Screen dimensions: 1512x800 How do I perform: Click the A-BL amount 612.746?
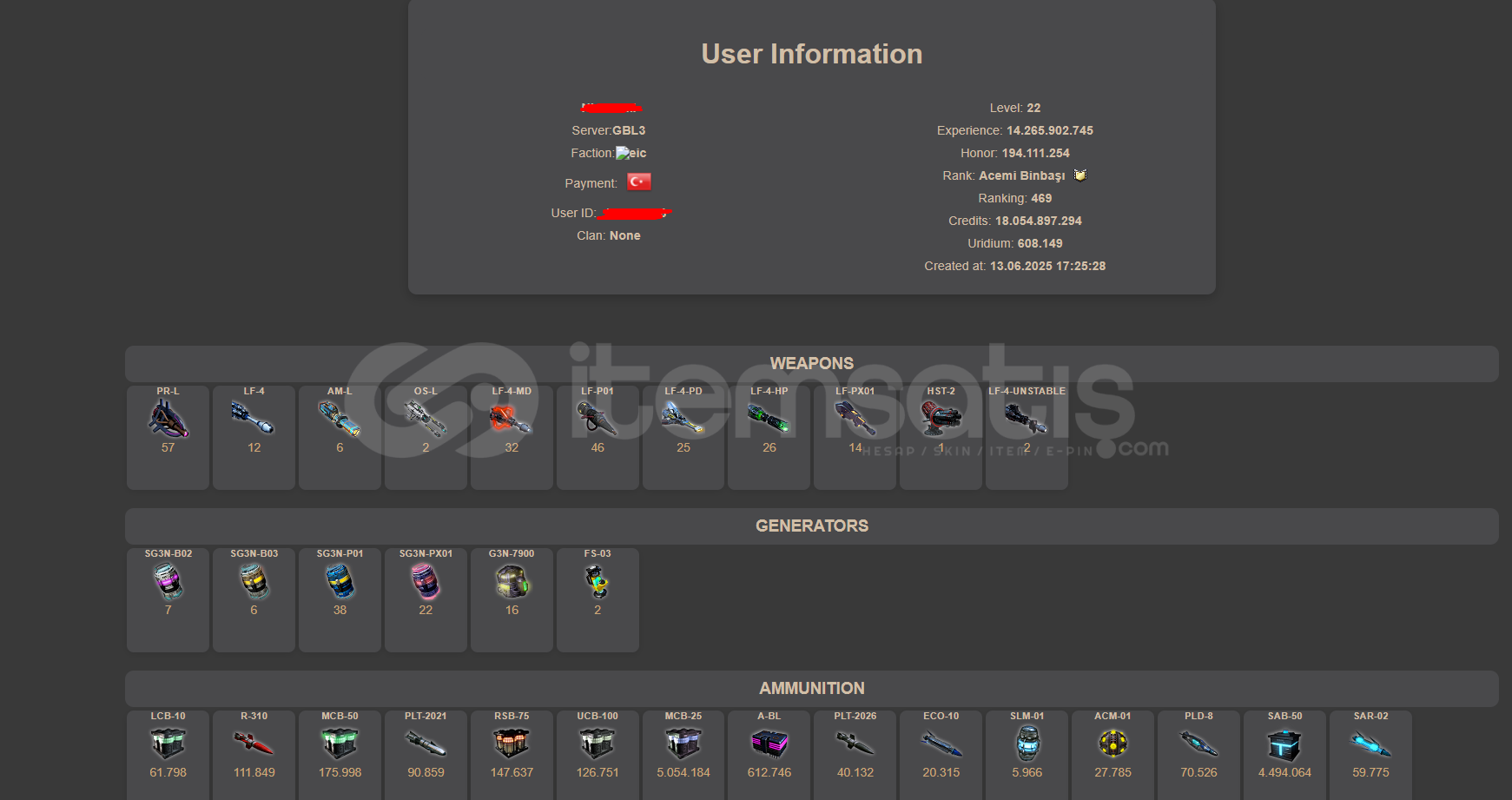tap(769, 772)
